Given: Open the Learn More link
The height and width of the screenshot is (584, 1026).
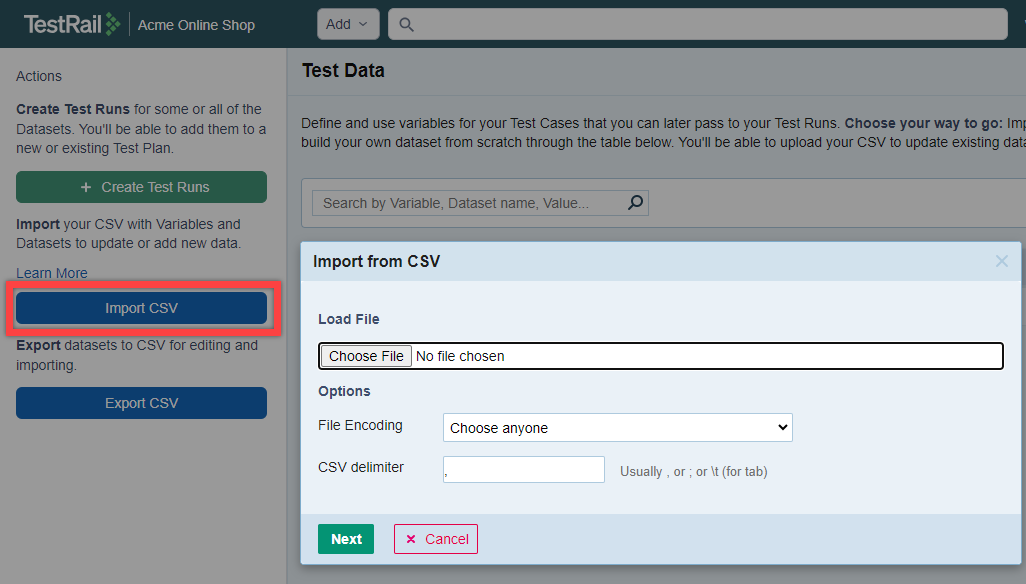Looking at the screenshot, I should 52,273.
